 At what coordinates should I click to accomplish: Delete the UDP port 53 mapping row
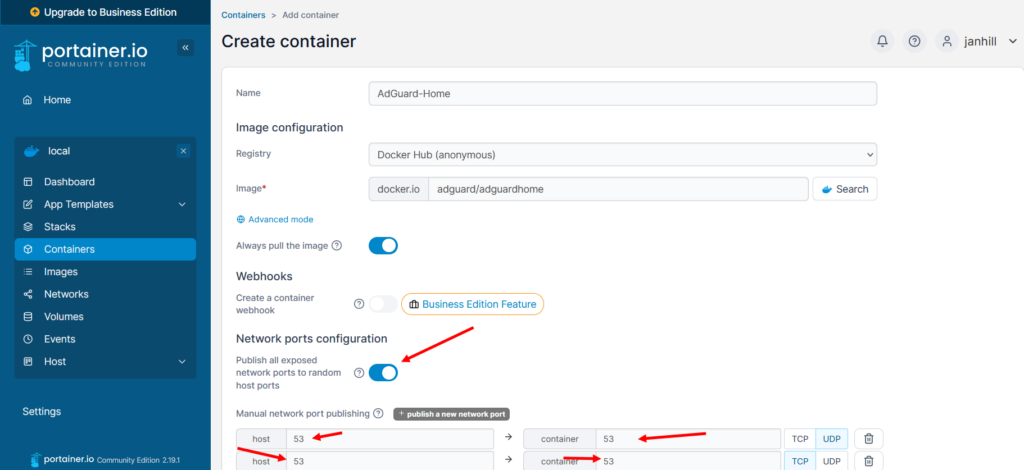tap(869, 439)
